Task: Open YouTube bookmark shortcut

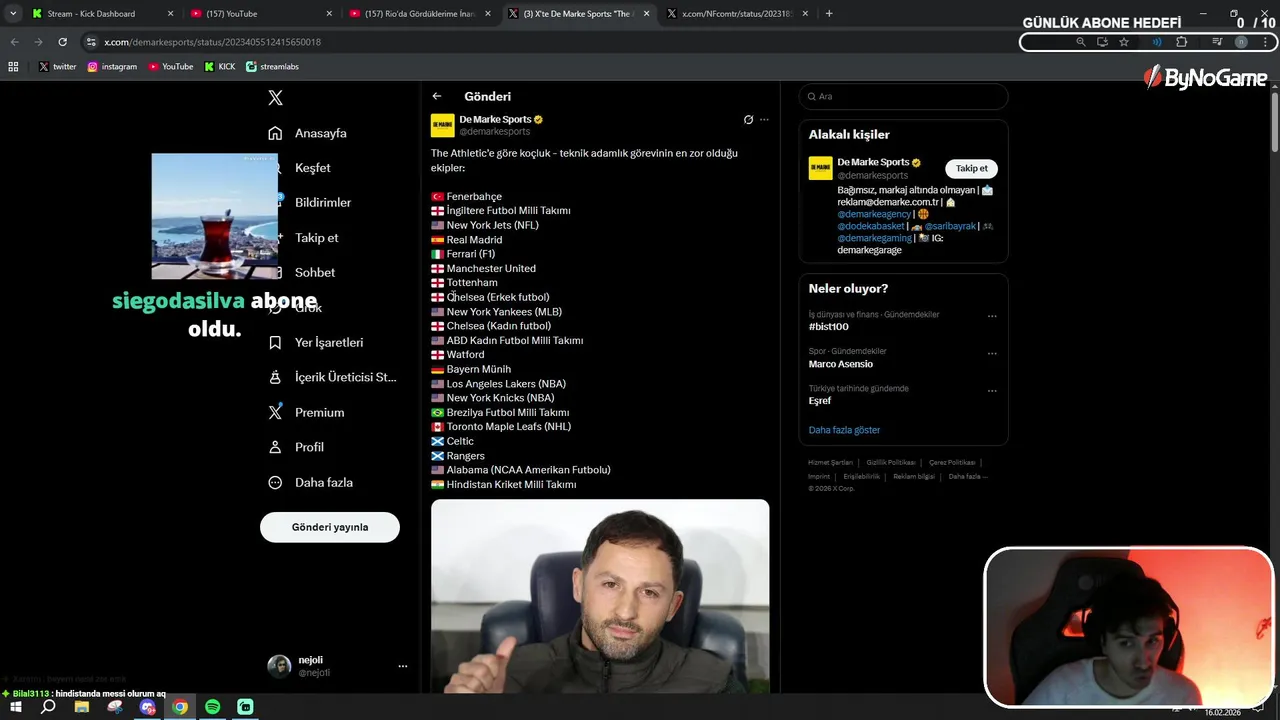Action: pos(171,66)
